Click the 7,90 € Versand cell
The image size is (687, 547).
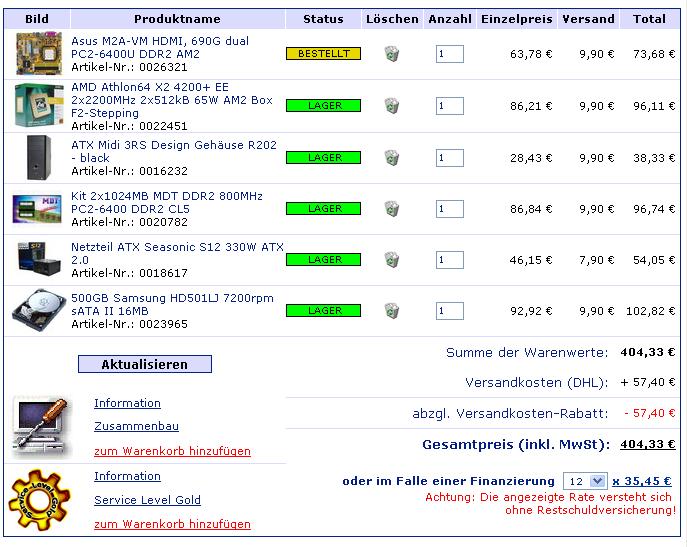click(597, 260)
